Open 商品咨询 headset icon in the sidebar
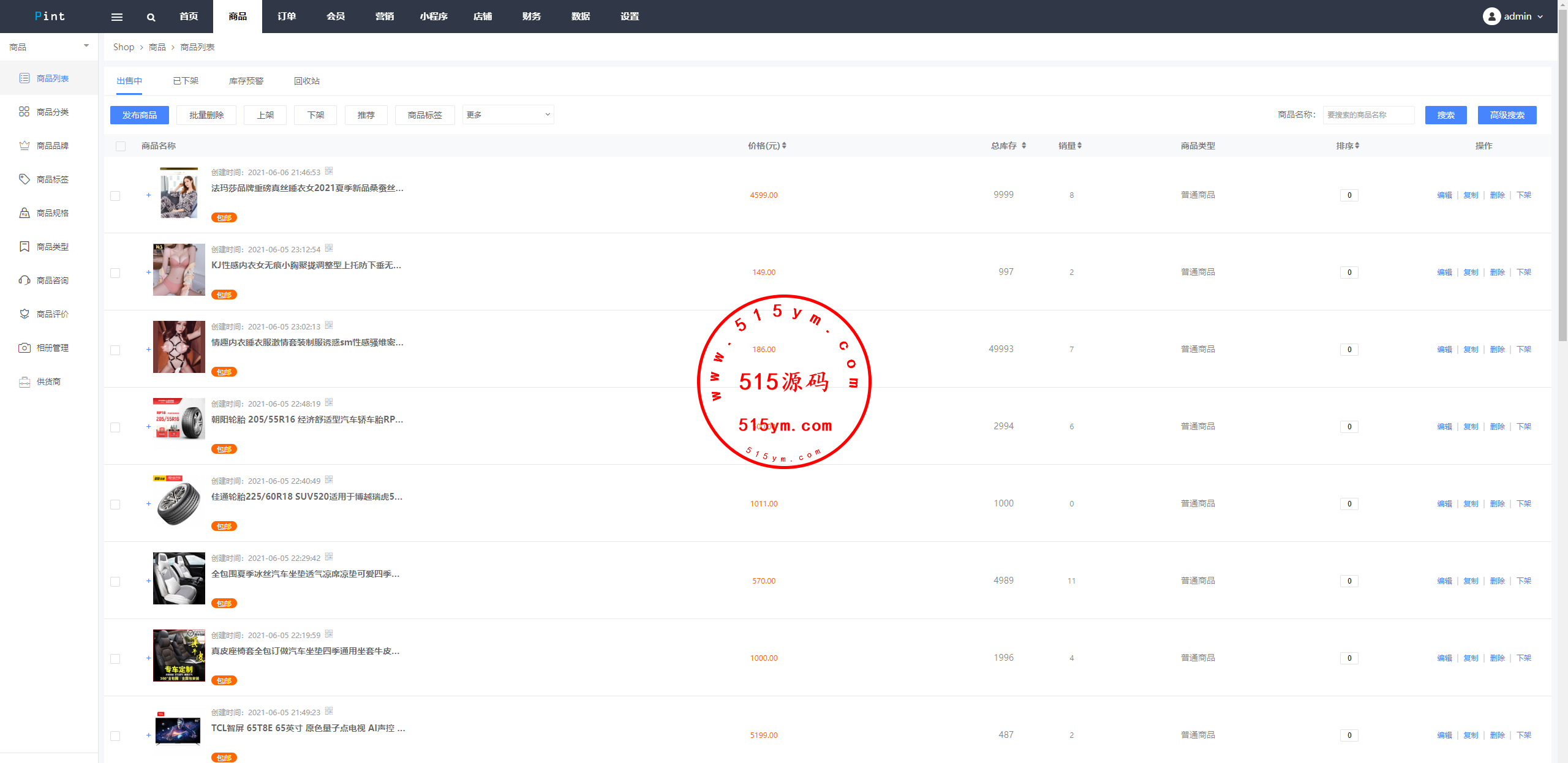This screenshot has height=763, width=1568. click(x=24, y=280)
